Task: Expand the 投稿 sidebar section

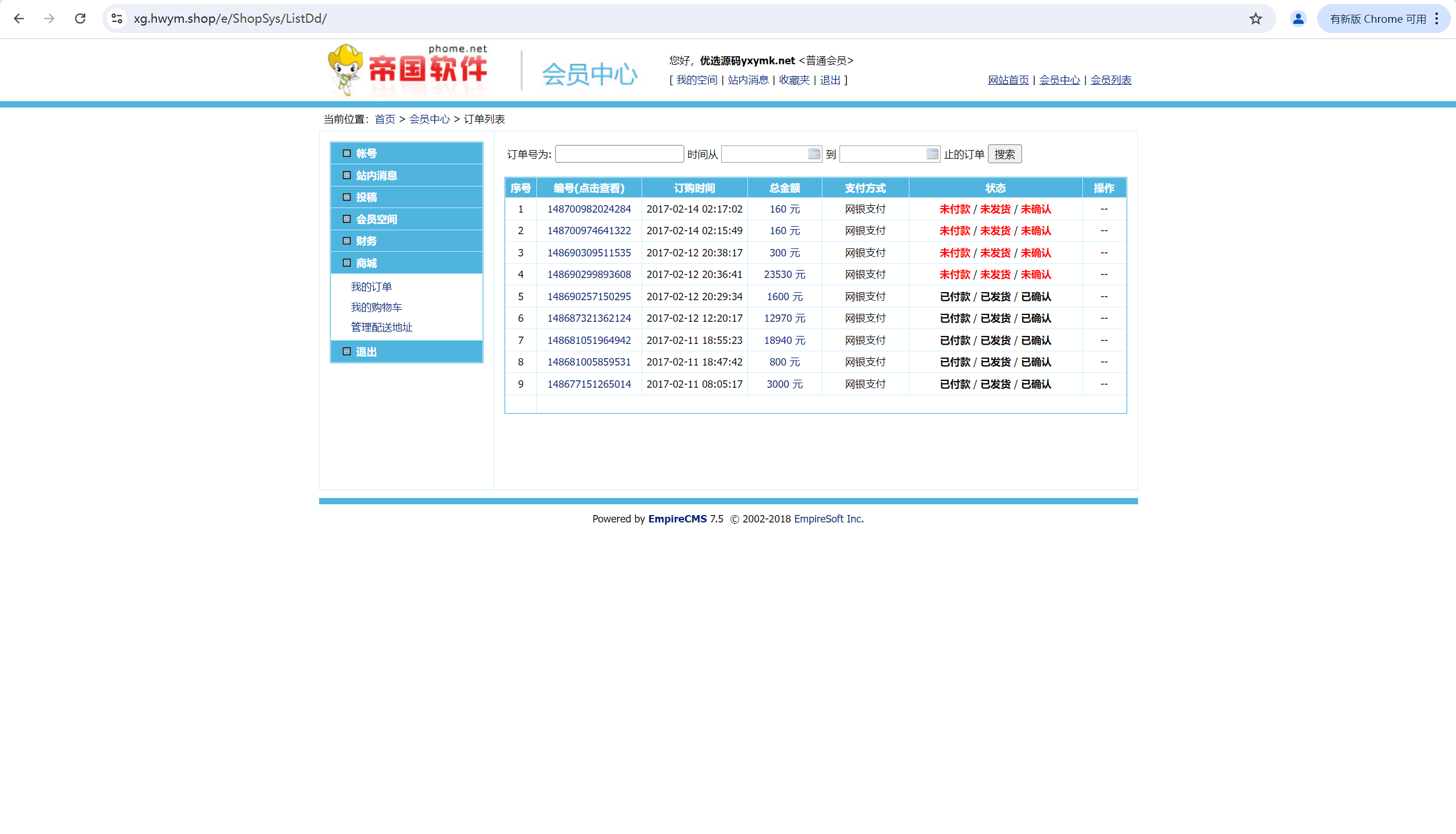Action: tap(406, 197)
